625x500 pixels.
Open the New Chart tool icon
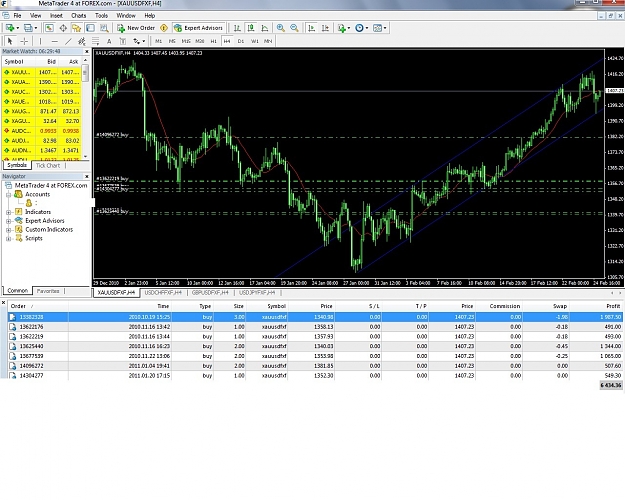coord(10,28)
